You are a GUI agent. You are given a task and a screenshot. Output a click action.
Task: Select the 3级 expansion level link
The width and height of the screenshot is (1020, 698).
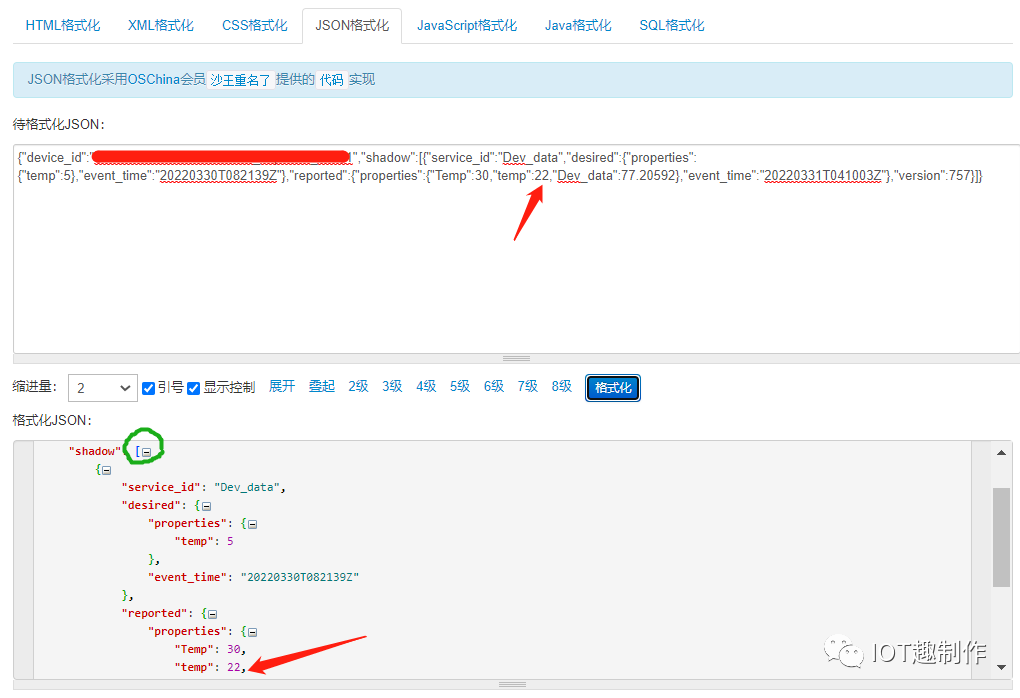click(x=391, y=386)
